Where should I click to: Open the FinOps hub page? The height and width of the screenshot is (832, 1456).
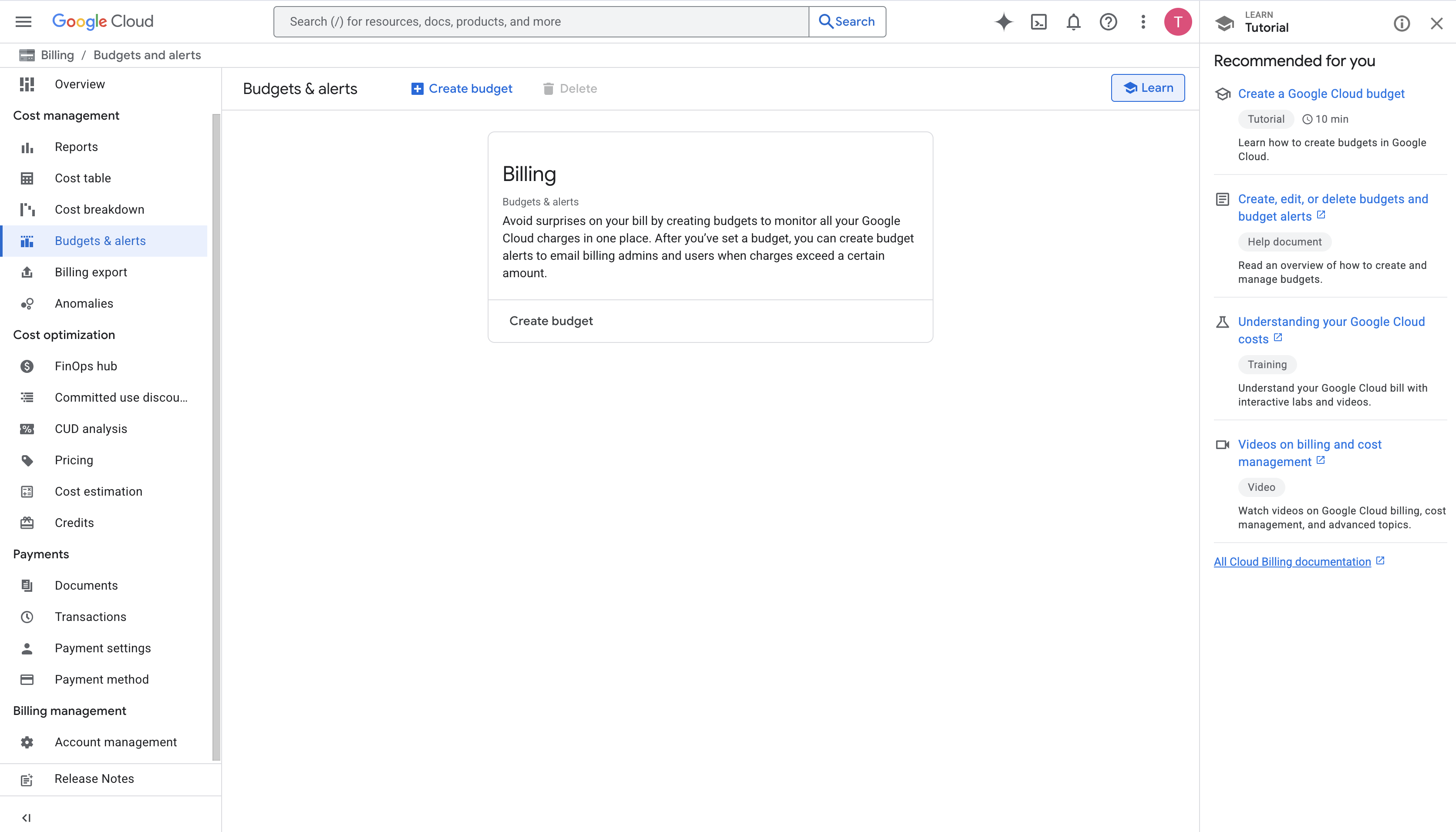pos(86,366)
